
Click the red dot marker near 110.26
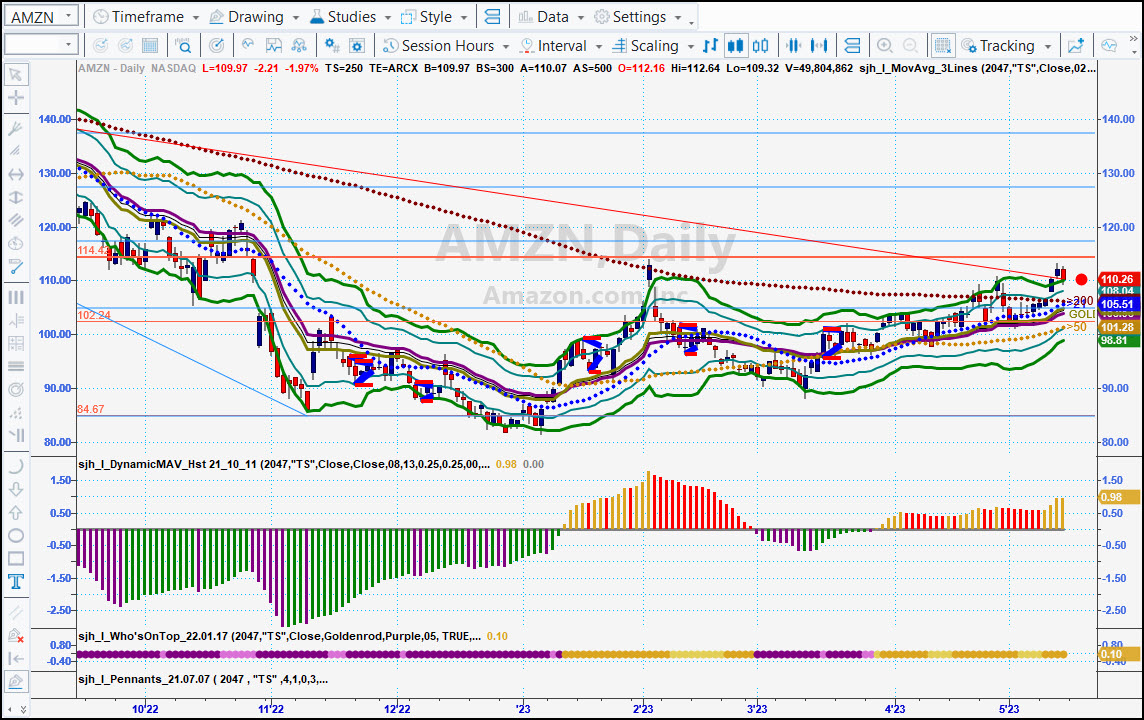click(1081, 279)
